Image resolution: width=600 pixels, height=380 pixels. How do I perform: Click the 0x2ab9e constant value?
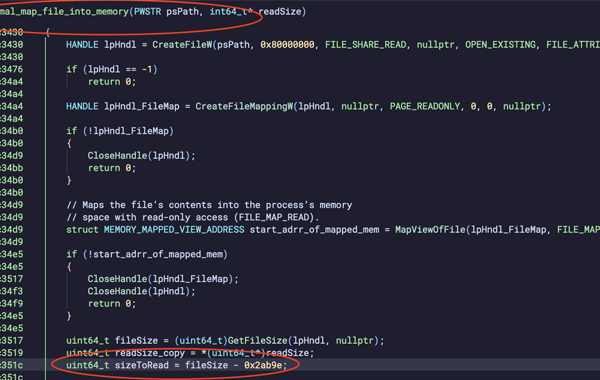263,365
